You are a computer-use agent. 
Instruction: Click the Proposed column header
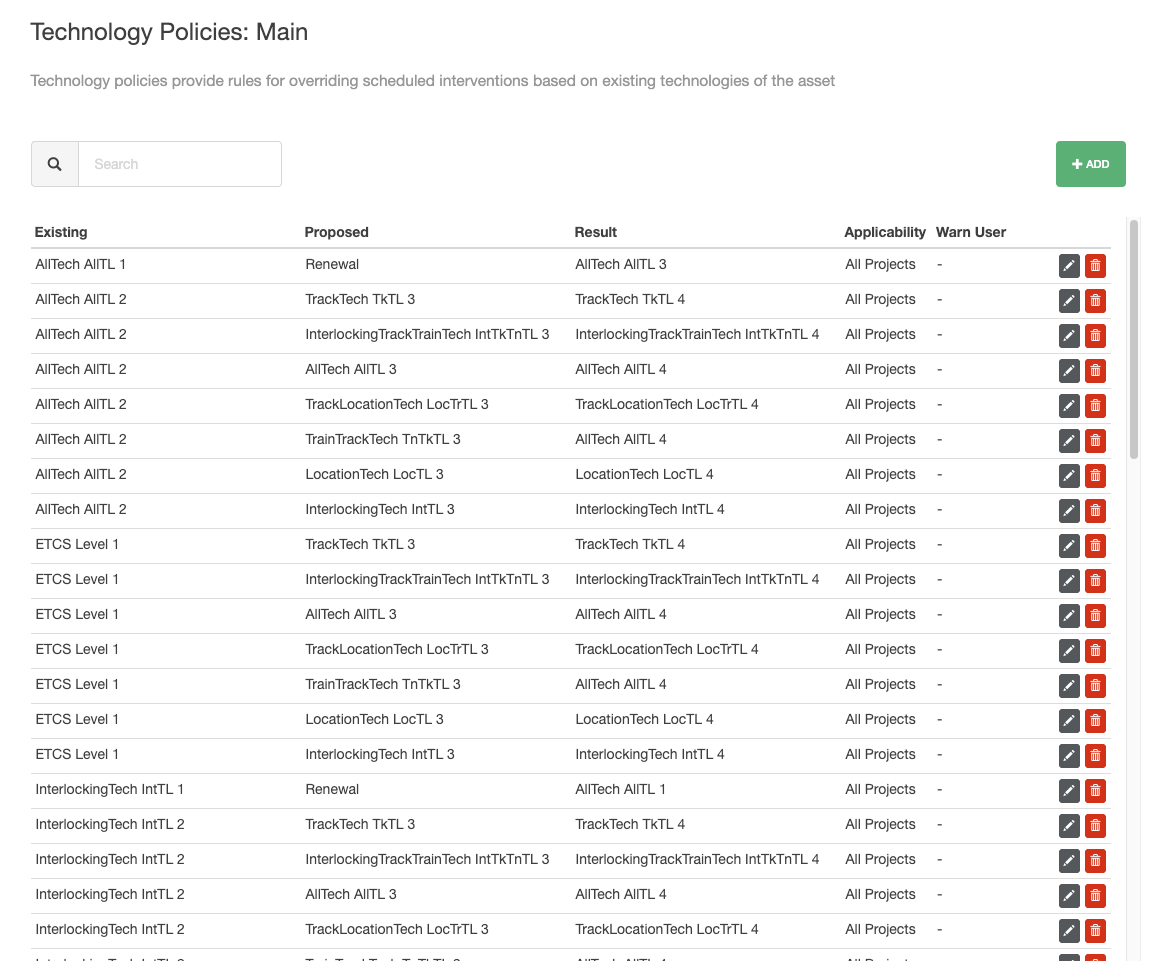coord(336,232)
